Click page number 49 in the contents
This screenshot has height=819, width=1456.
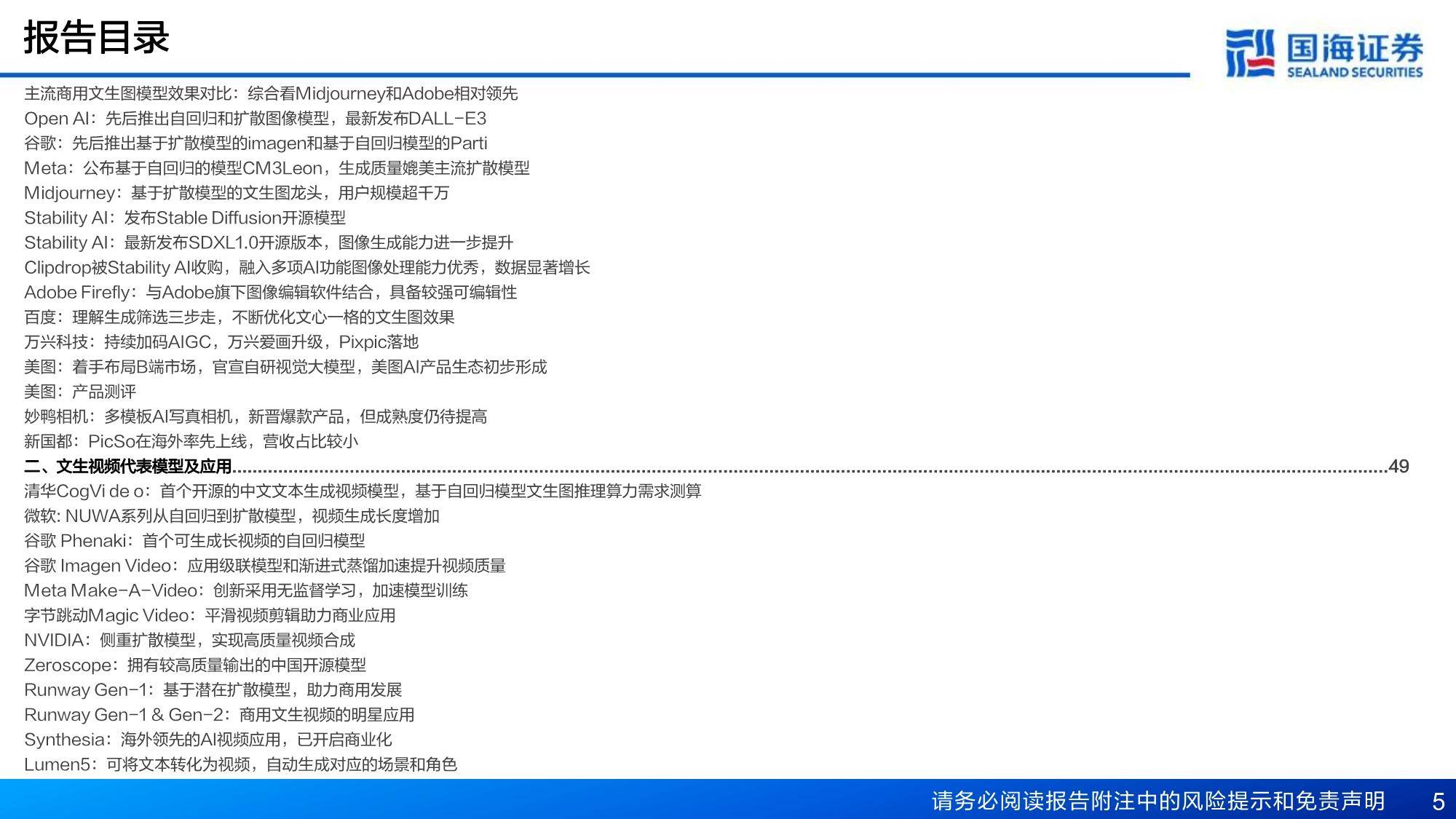click(1398, 466)
